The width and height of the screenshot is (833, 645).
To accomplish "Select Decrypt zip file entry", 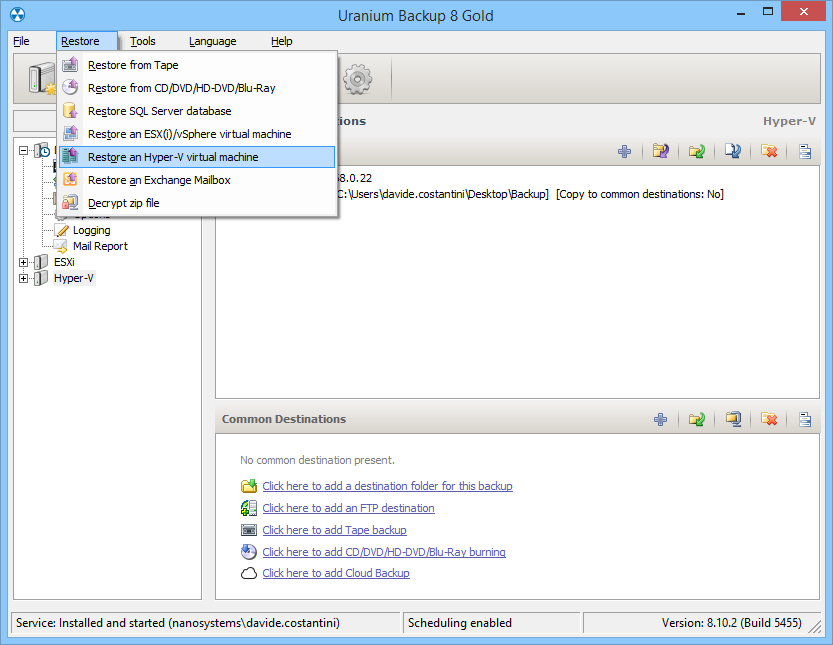I will coord(197,202).
